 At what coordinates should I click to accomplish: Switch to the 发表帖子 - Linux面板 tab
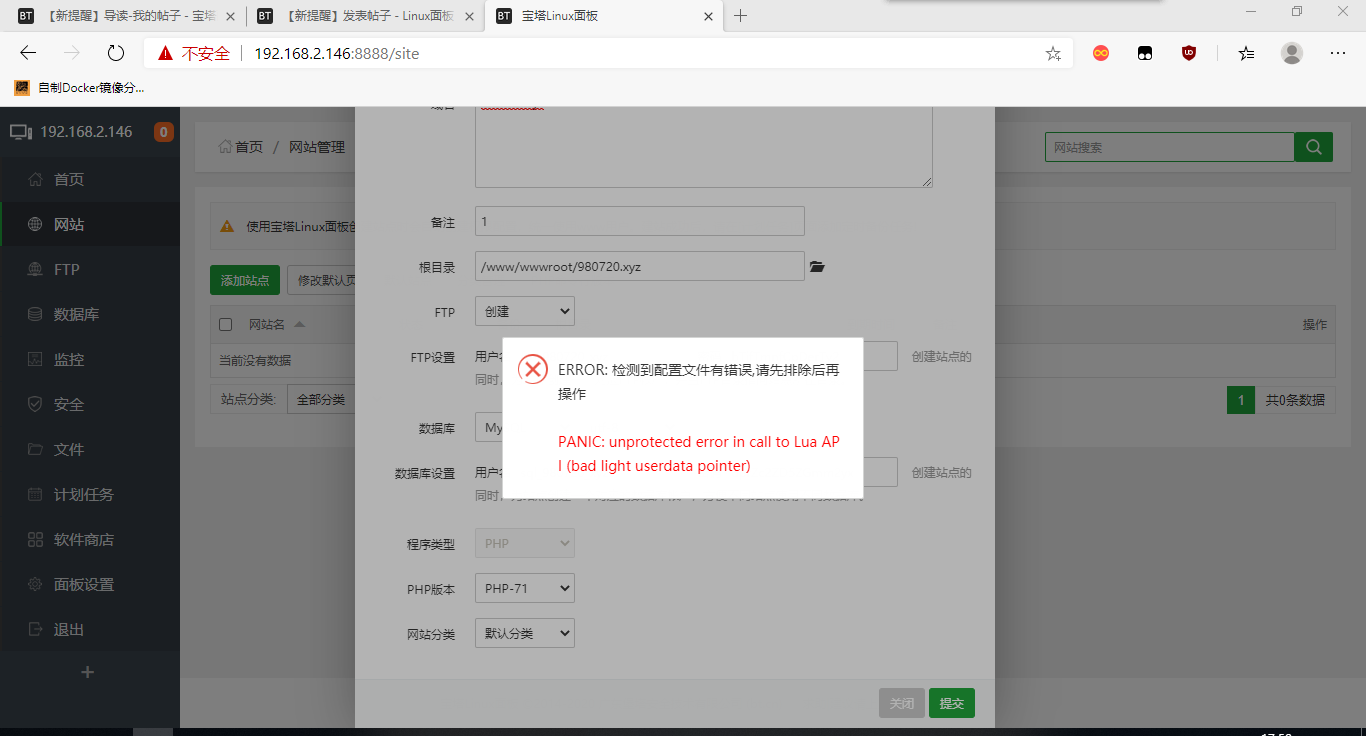click(364, 16)
